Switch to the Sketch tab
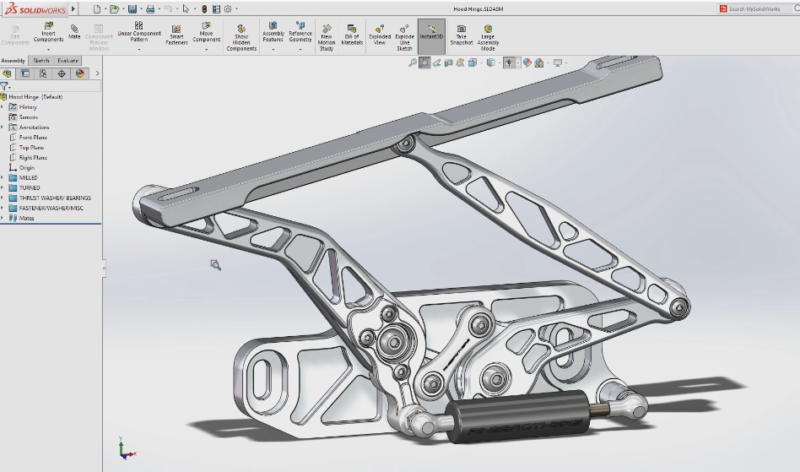800x472 pixels. (x=41, y=60)
